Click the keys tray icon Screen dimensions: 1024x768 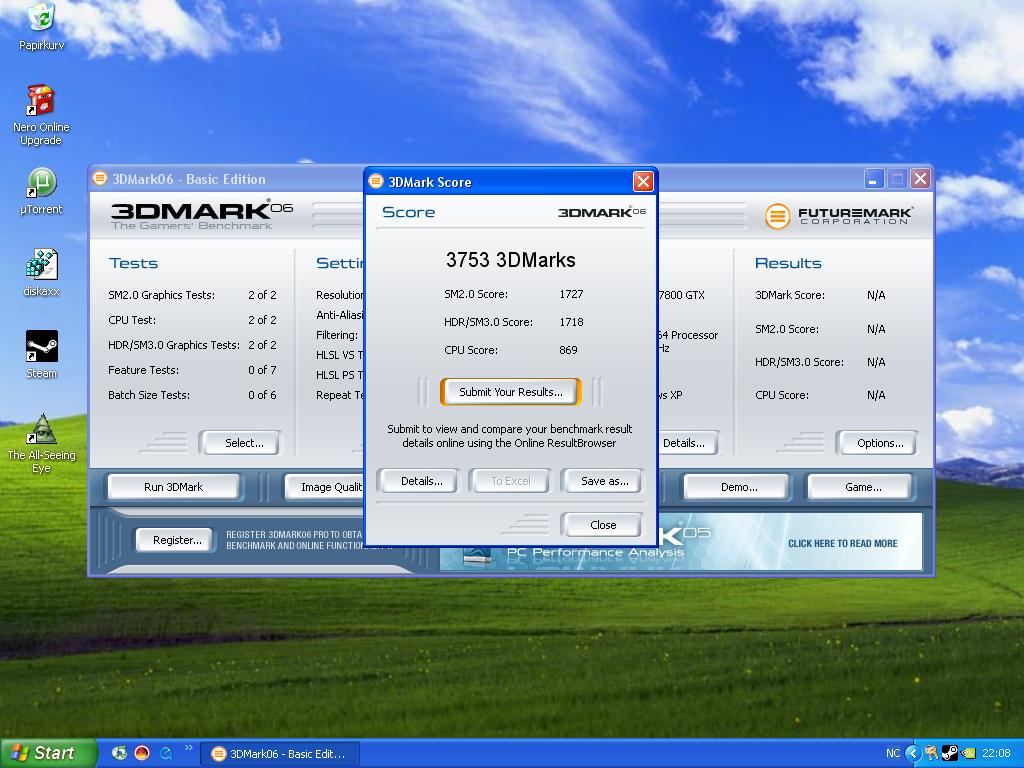pos(932,754)
